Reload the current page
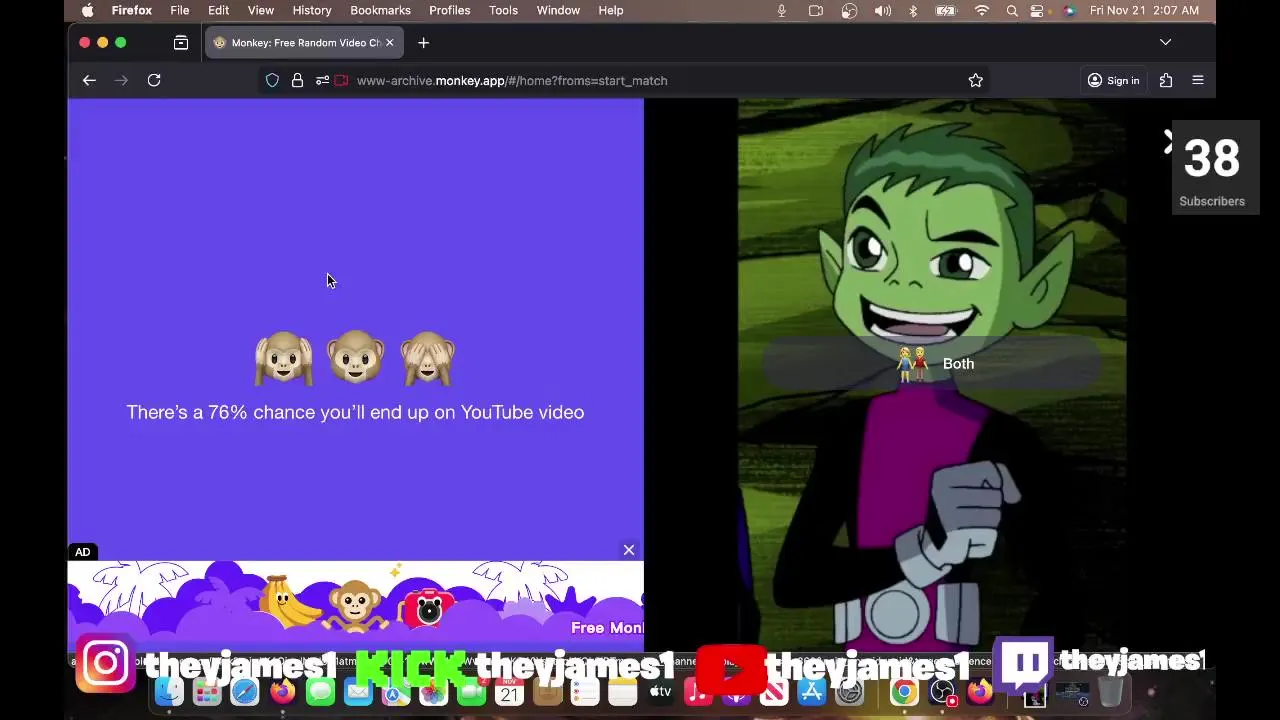This screenshot has height=720, width=1280. tap(154, 80)
